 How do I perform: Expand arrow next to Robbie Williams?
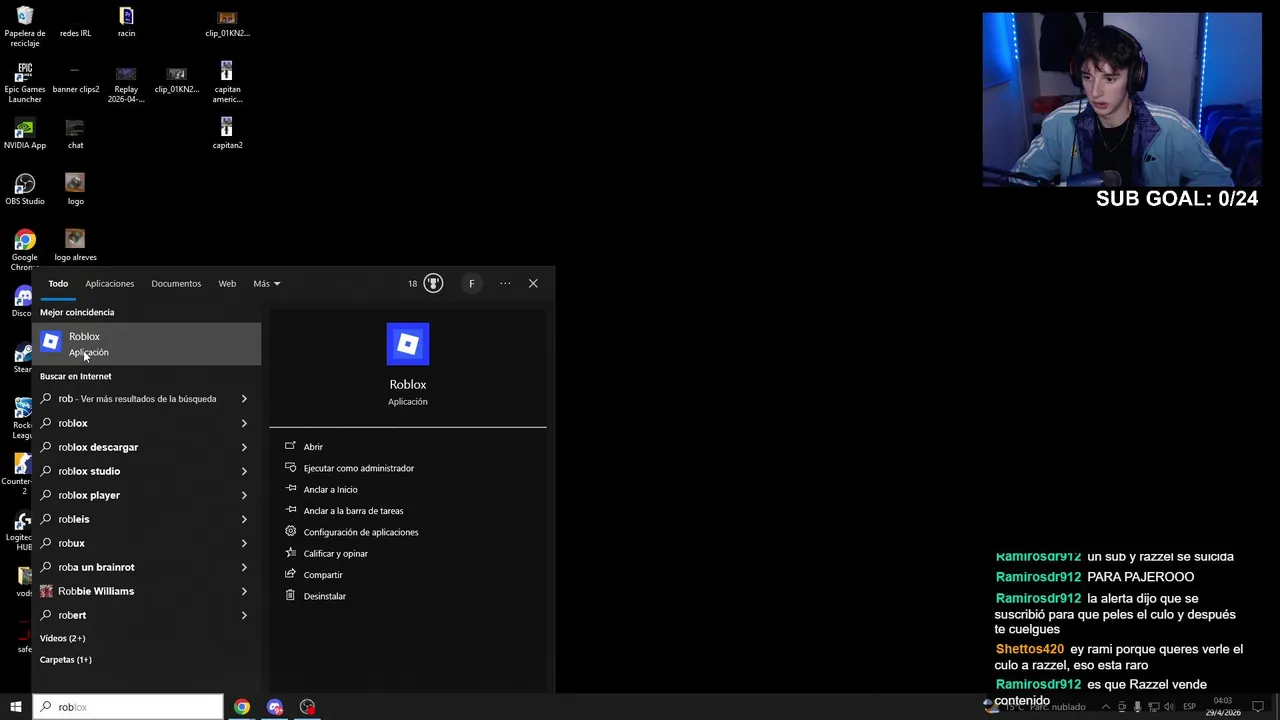[244, 591]
